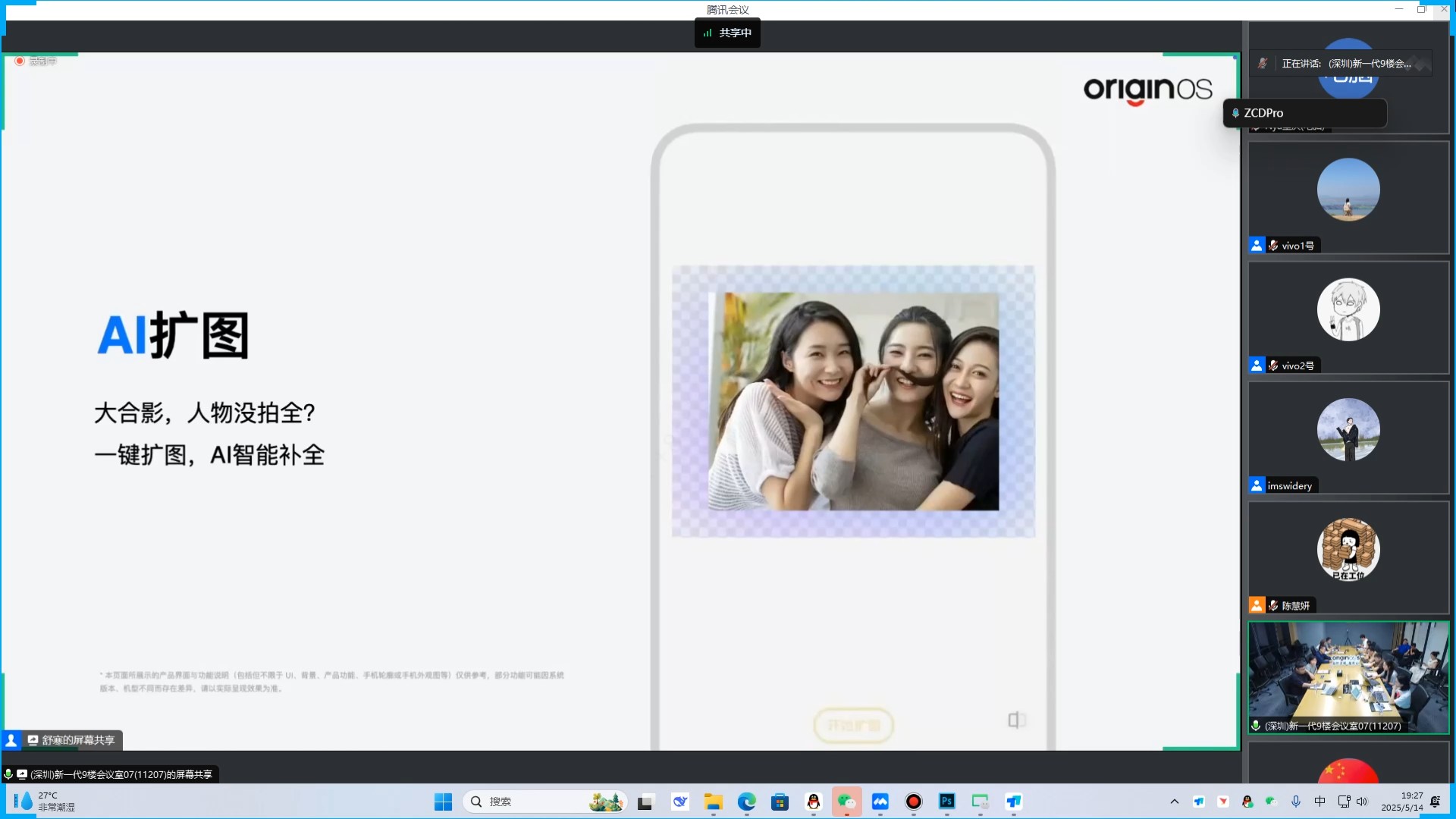Open File Explorer from the taskbar
The image size is (1456, 819).
713,802
